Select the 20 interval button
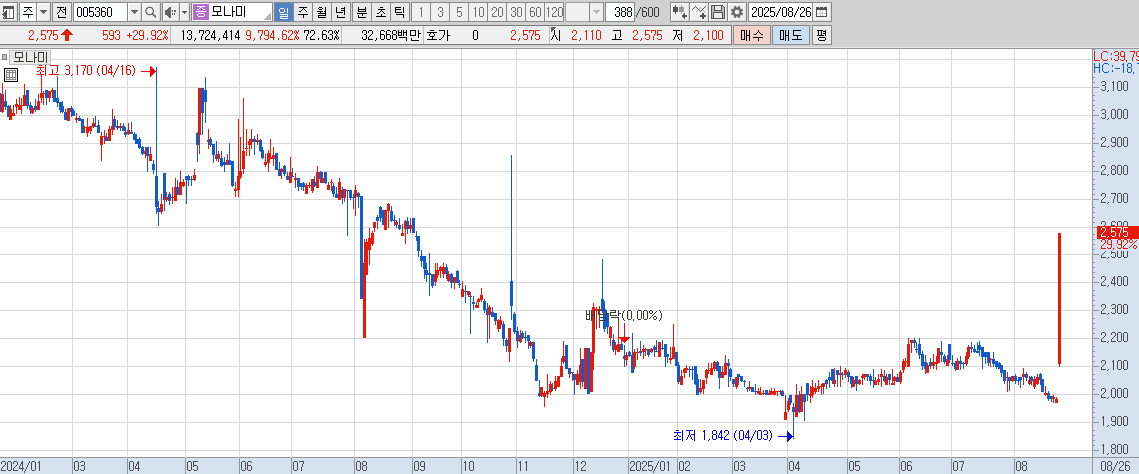The image size is (1139, 474). pos(497,12)
